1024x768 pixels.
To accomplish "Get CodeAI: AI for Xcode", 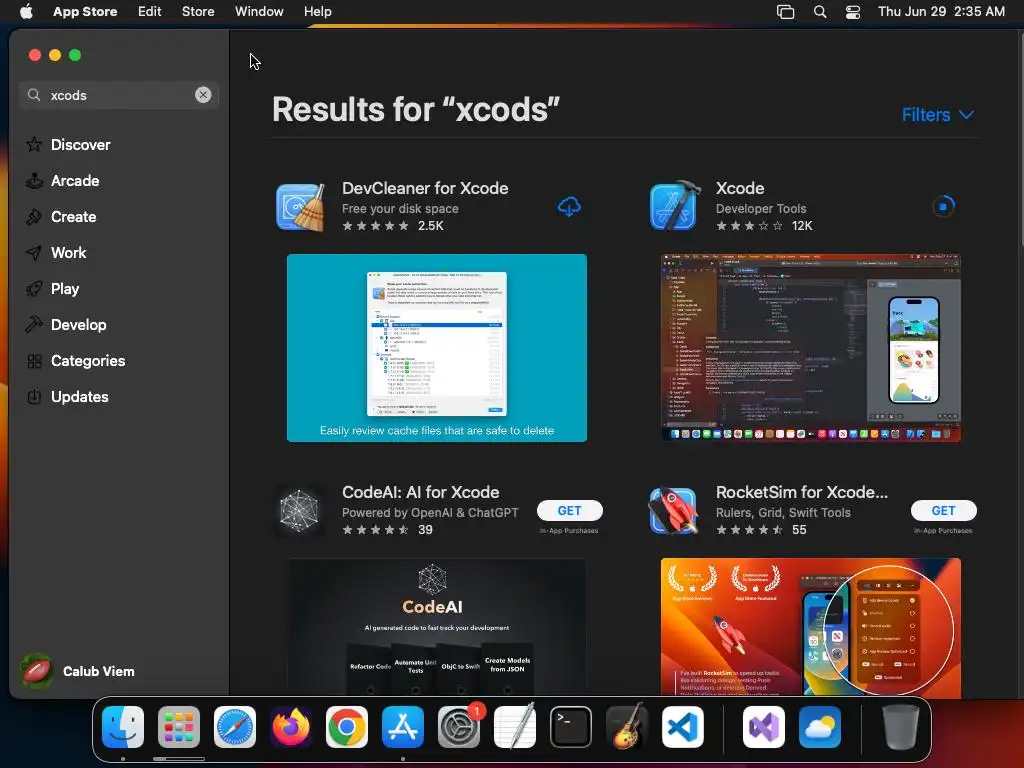I will (569, 510).
